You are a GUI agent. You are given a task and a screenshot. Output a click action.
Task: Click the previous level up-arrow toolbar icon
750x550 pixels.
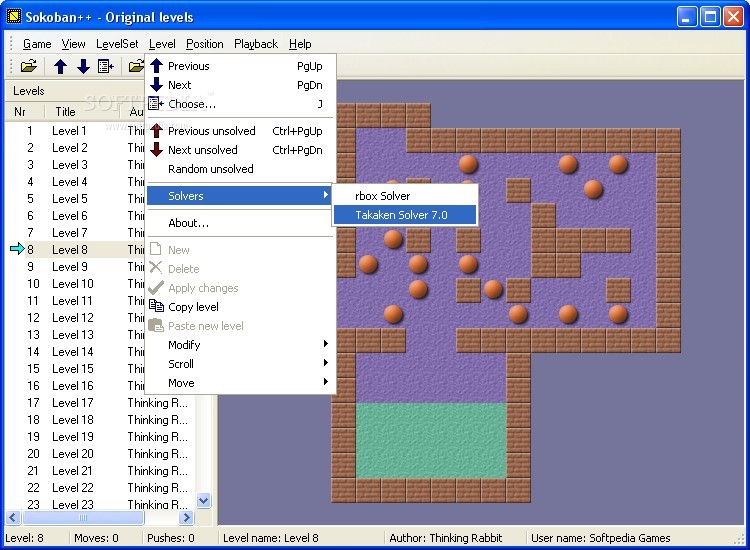60,66
